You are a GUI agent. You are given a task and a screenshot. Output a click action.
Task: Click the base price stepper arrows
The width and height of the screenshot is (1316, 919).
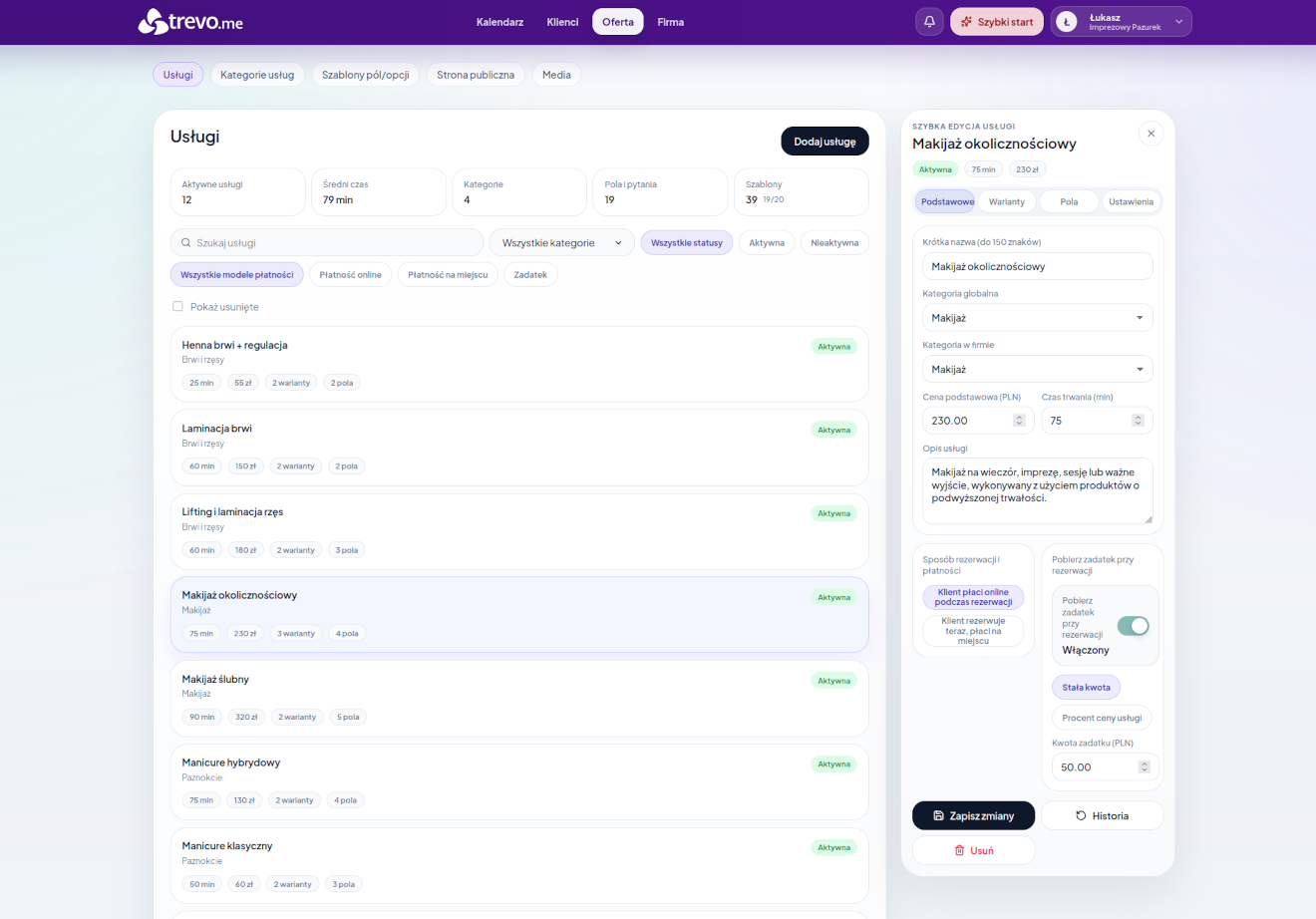click(x=1019, y=421)
